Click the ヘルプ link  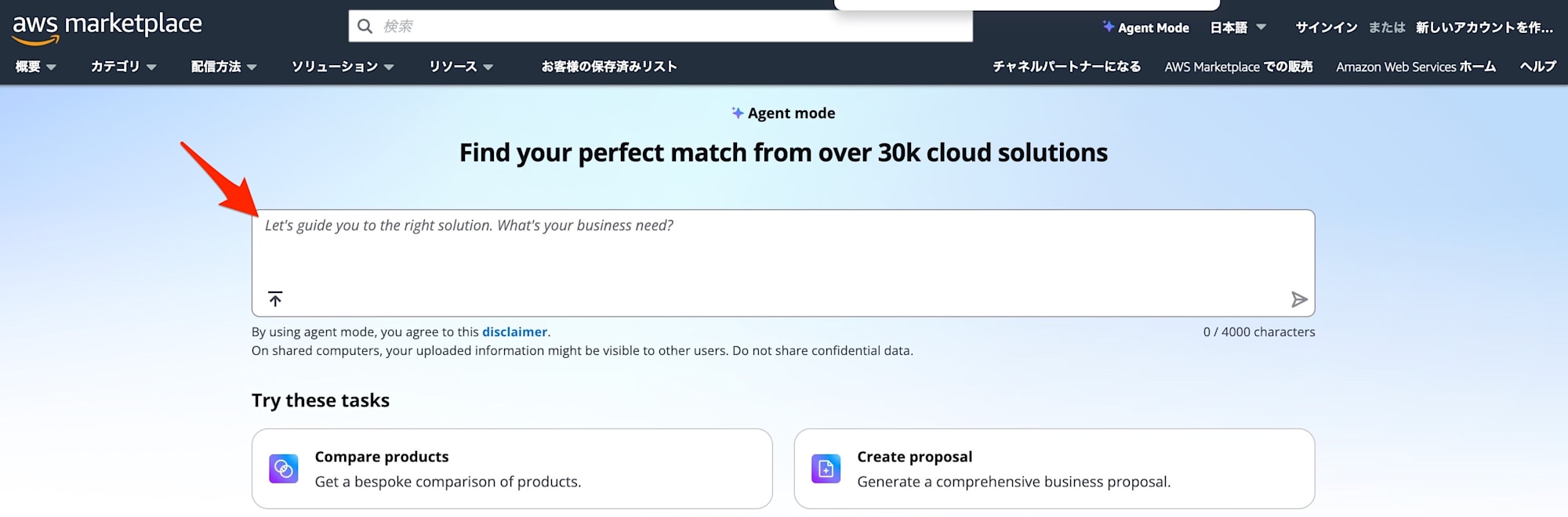pos(1537,67)
